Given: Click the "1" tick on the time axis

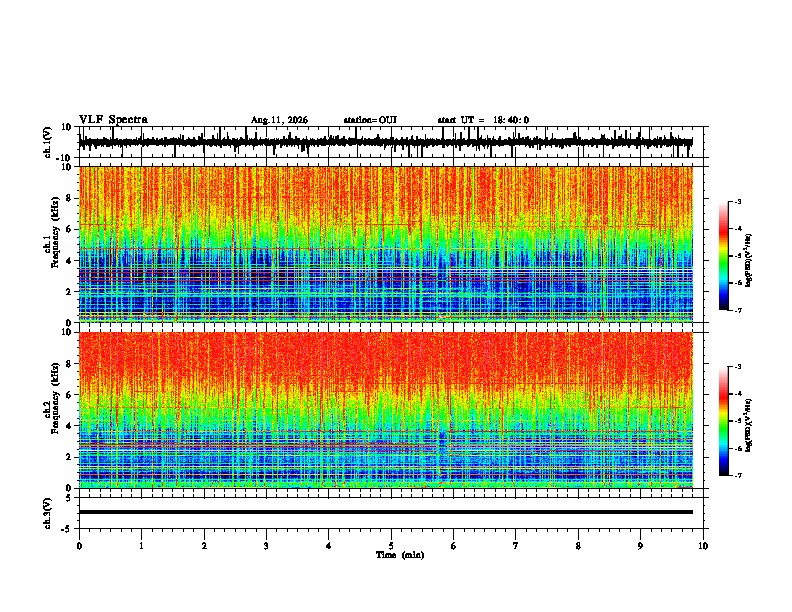Looking at the screenshot, I should 141,546.
